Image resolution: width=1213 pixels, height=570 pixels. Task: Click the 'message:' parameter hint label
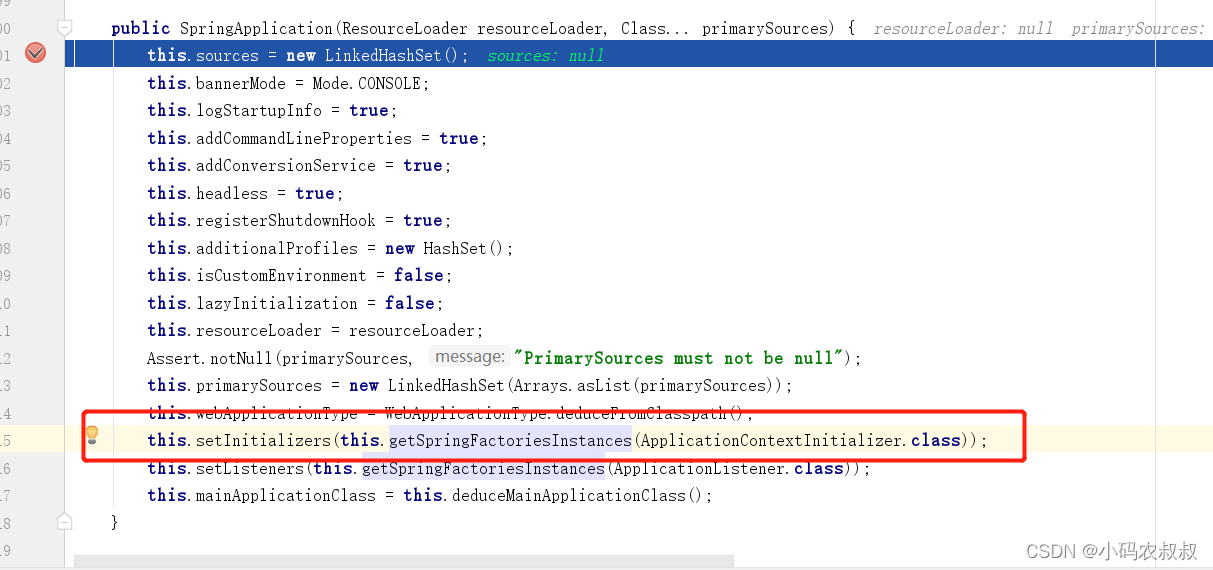click(469, 357)
